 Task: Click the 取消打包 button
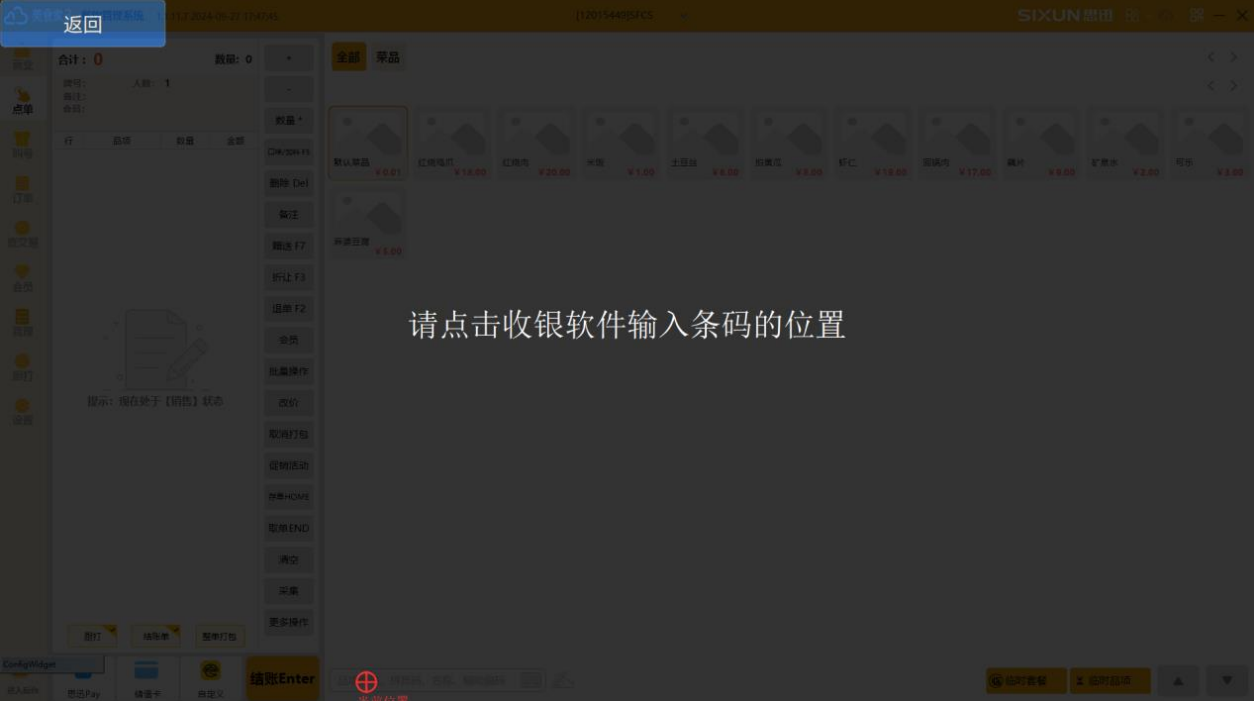point(289,434)
